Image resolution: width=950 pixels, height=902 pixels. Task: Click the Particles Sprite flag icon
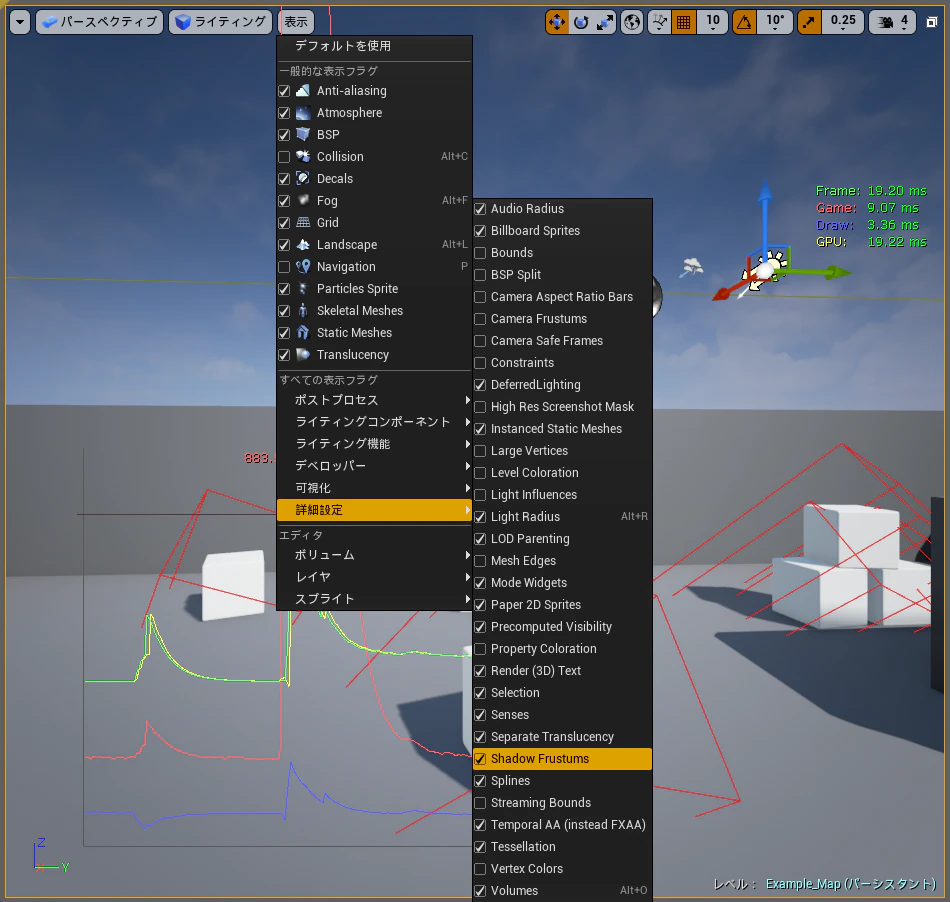coord(303,288)
